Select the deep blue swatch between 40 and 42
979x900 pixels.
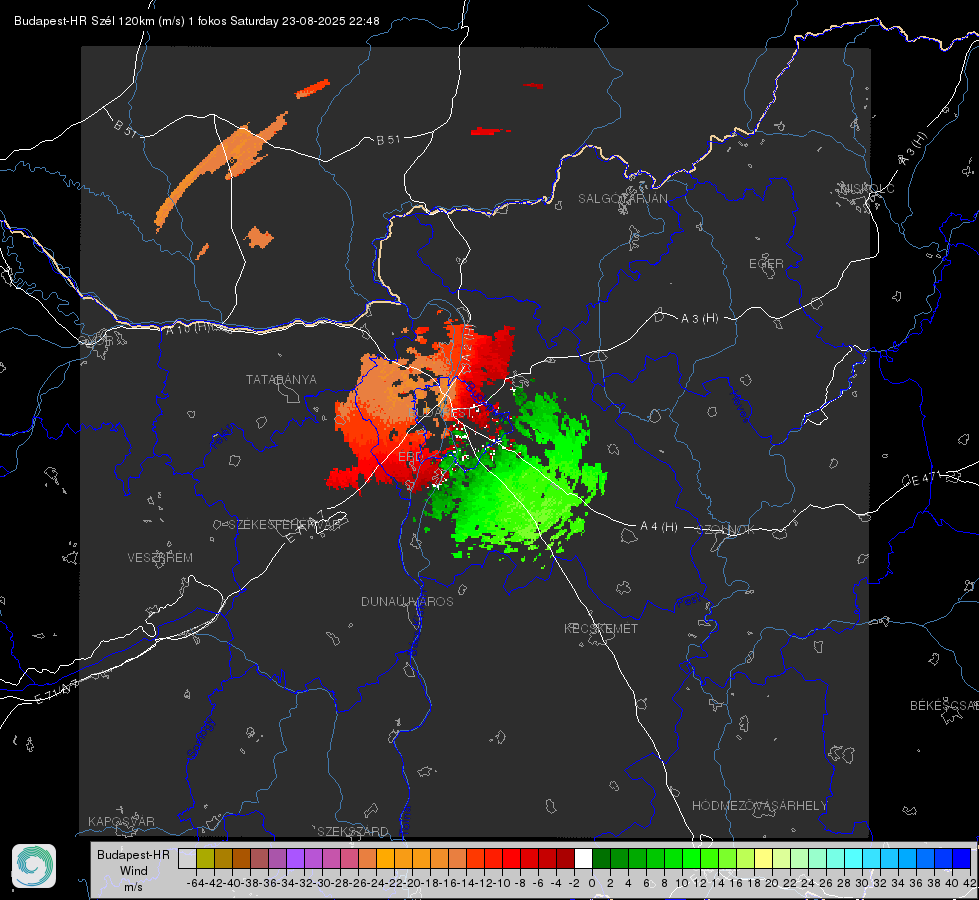[961, 858]
